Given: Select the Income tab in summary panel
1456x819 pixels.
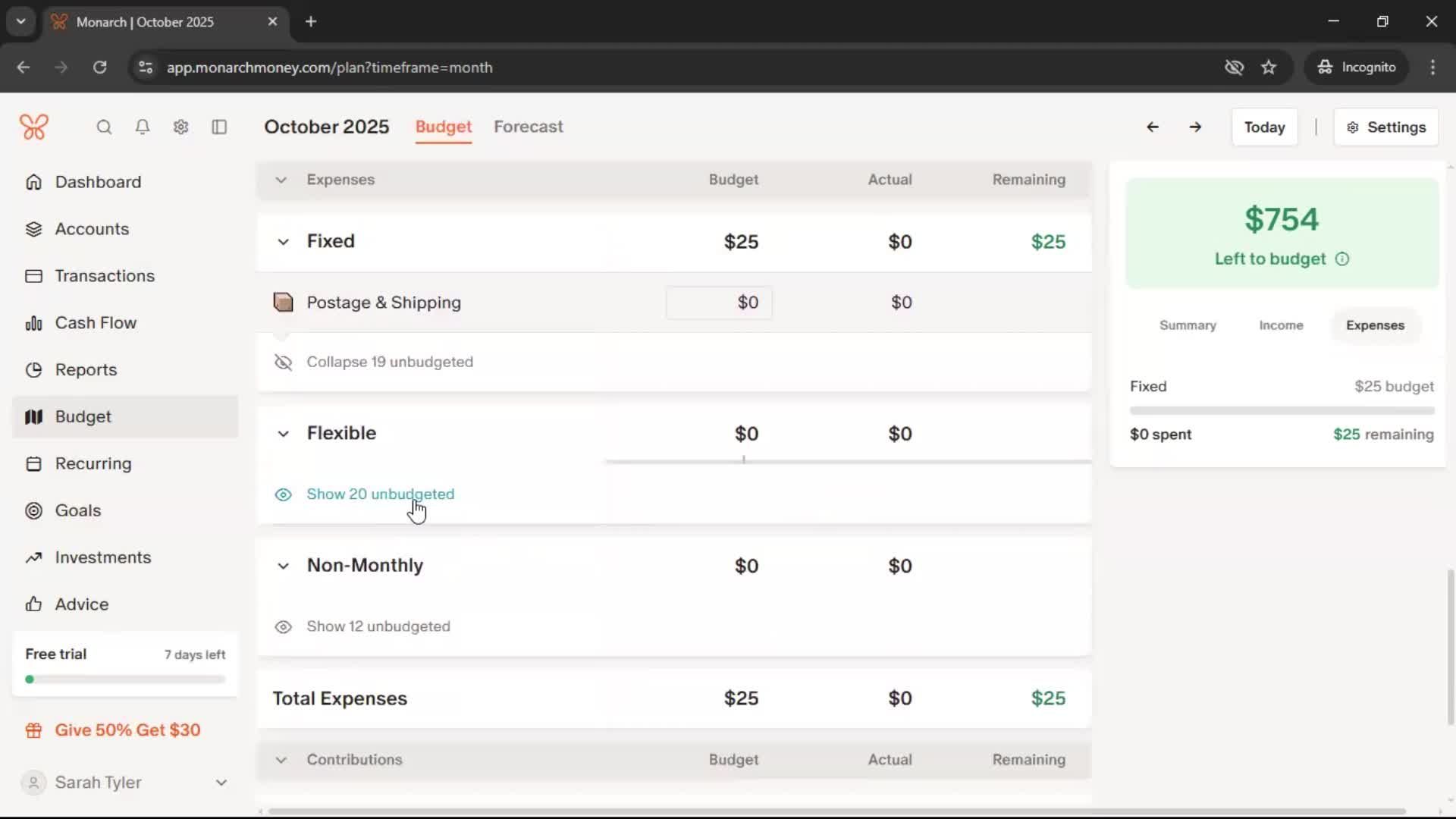Looking at the screenshot, I should [x=1281, y=325].
